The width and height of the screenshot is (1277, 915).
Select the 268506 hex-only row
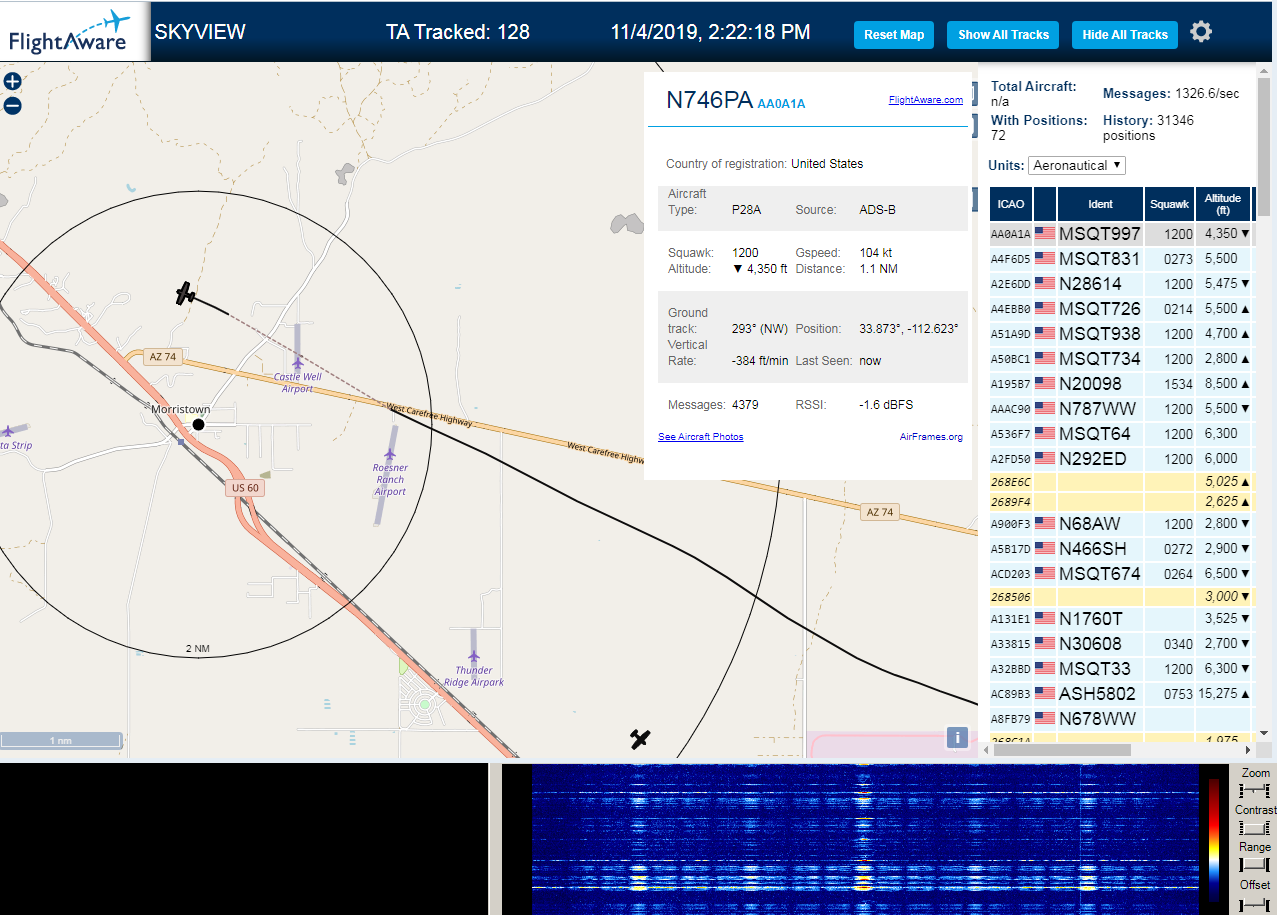pyautogui.click(x=1120, y=596)
